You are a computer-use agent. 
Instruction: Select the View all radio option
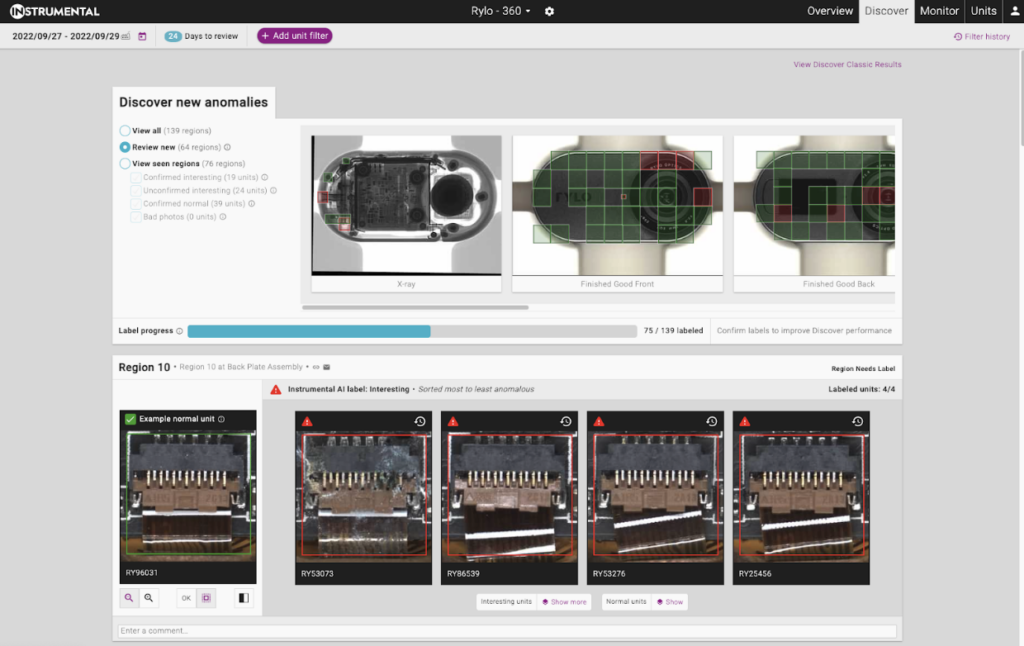click(125, 131)
